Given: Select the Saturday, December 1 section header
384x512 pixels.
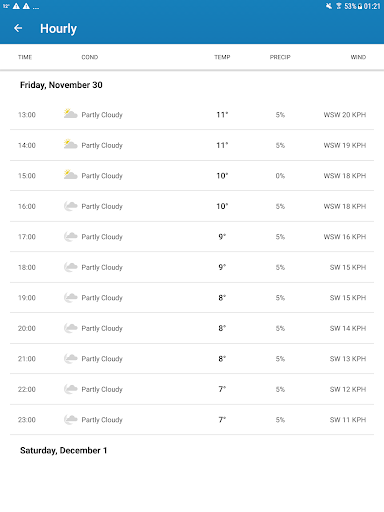Looking at the screenshot, I should tap(63, 450).
